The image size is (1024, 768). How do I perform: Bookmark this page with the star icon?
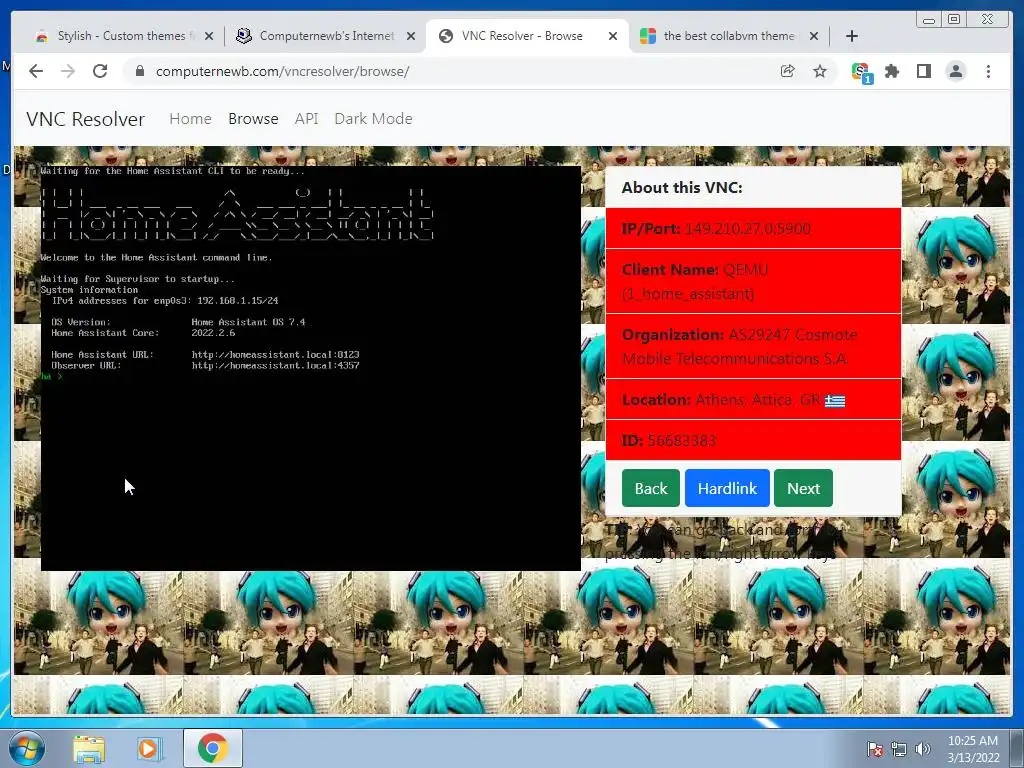coord(820,71)
